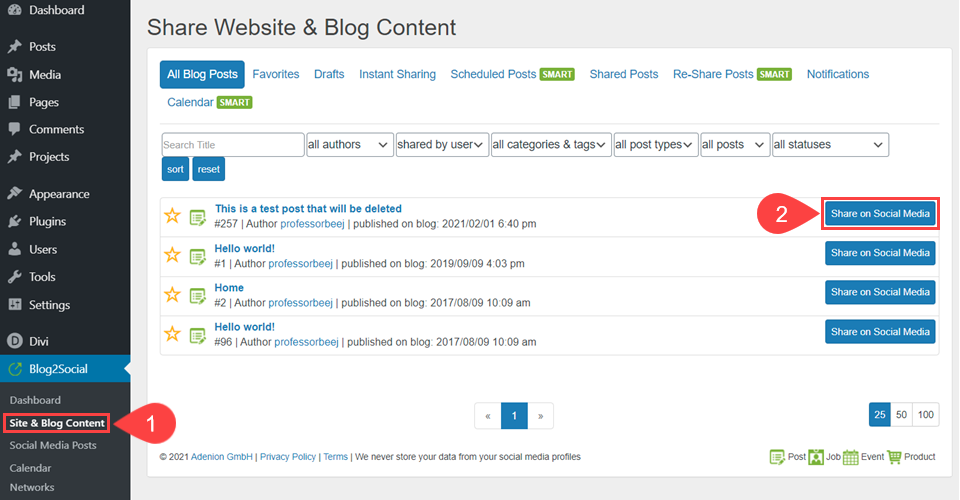Open Site & Blog Content submenu item

click(x=56, y=423)
